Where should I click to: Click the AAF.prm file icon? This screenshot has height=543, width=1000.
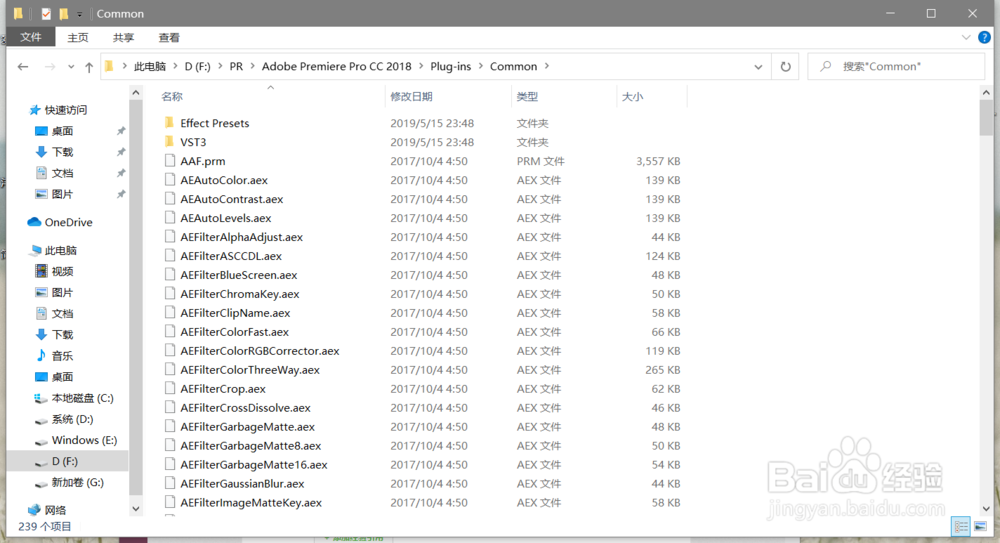(x=170, y=161)
